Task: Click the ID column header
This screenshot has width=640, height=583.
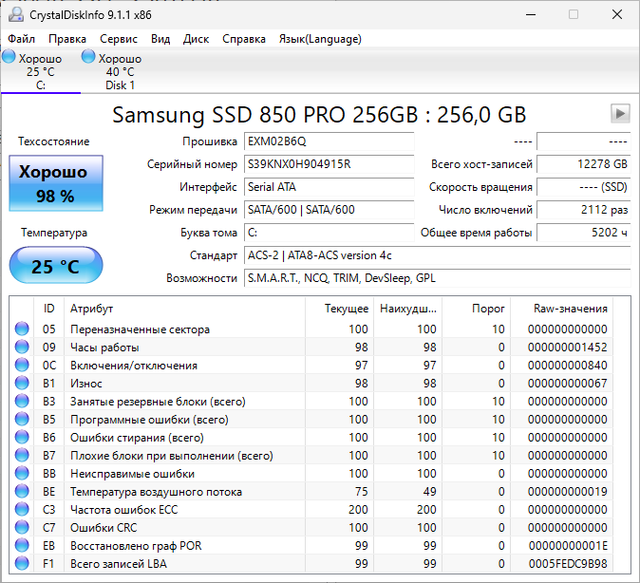Action: tap(49, 309)
